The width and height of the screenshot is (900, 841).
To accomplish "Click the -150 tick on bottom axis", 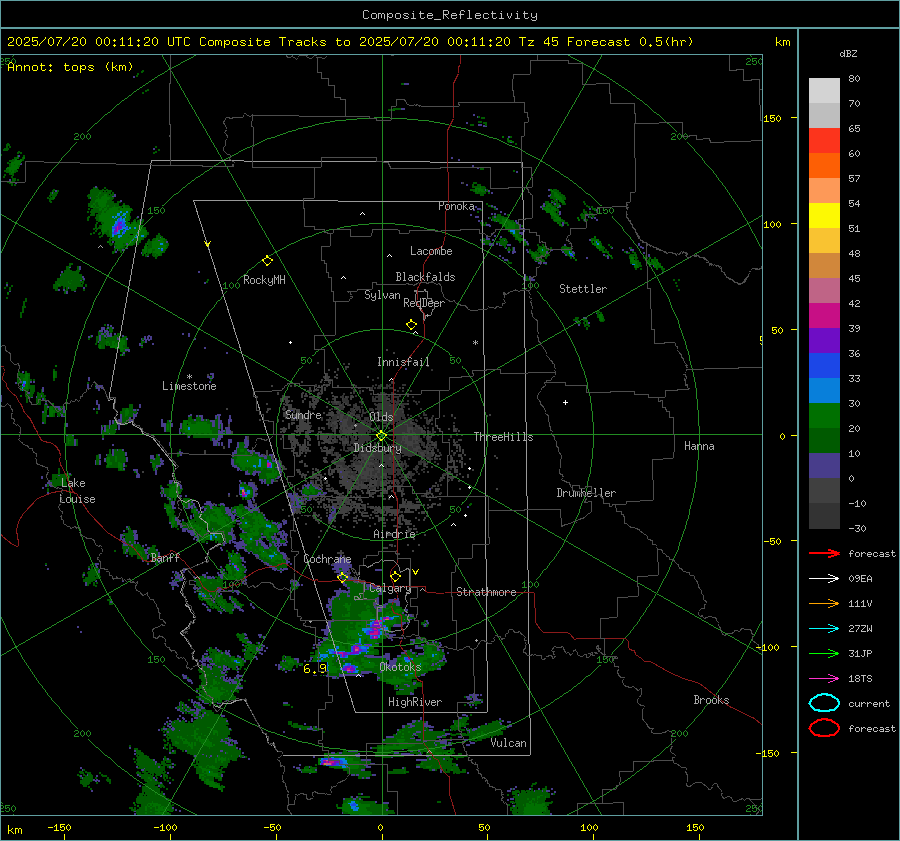I will [59, 827].
